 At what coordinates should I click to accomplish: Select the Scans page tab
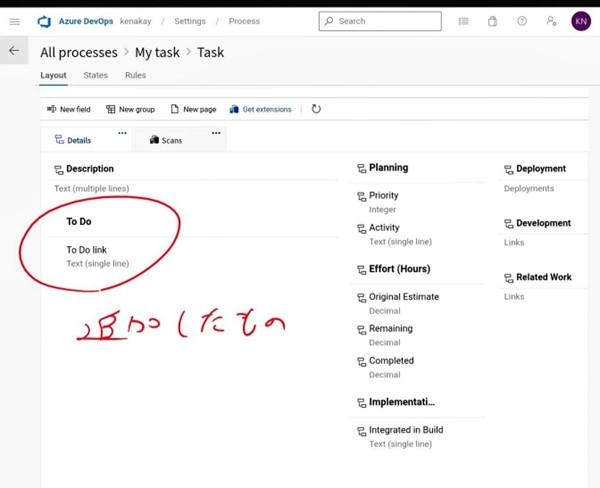point(166,140)
